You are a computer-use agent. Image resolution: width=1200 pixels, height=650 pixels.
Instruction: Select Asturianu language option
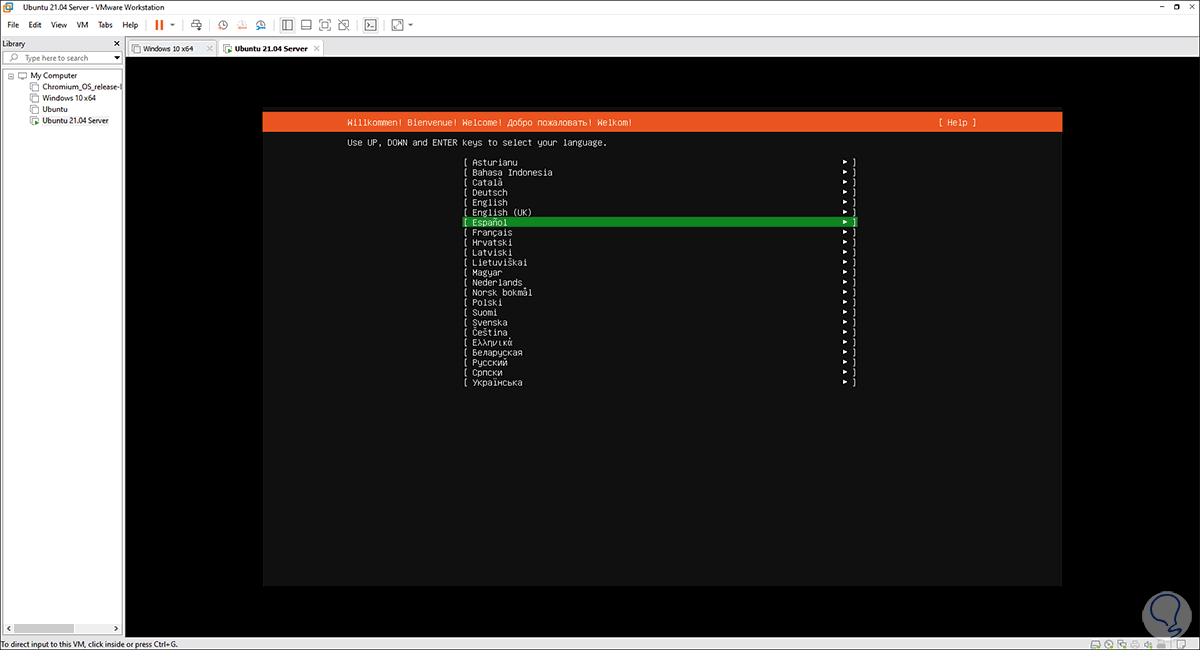[x=660, y=162]
